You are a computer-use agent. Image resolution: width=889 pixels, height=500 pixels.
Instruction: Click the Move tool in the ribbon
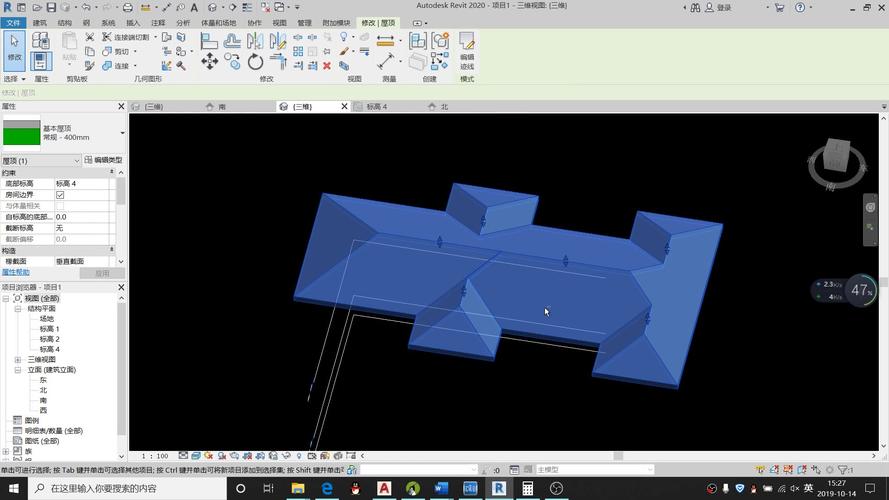tap(209, 62)
